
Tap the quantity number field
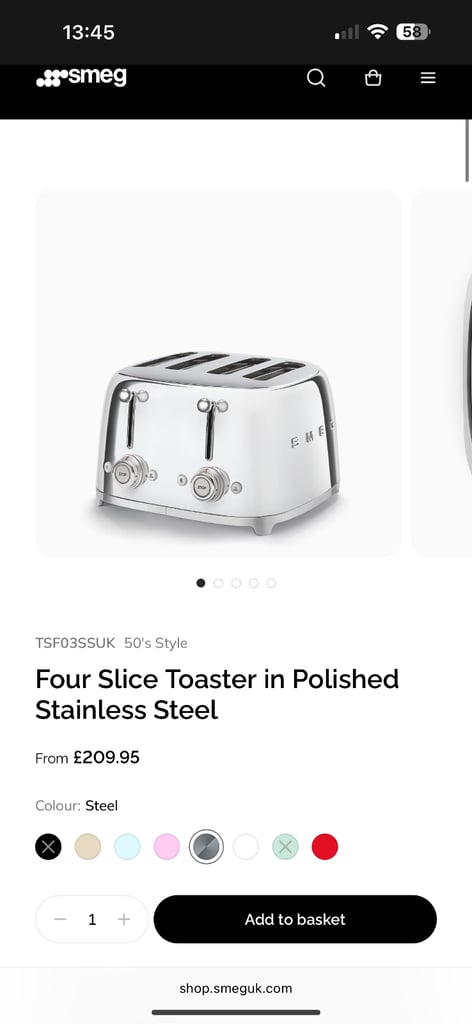coord(92,920)
